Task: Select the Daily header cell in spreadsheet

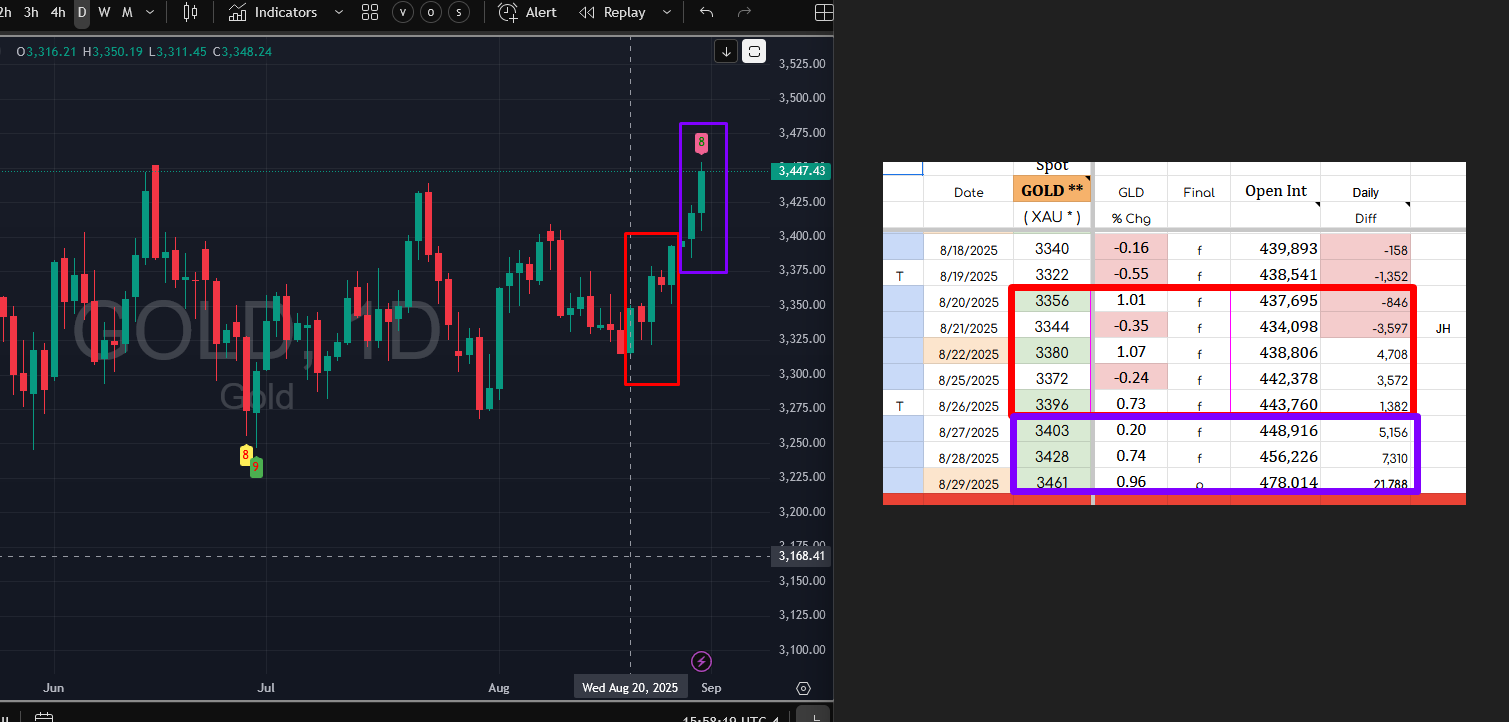Action: 1365,192
